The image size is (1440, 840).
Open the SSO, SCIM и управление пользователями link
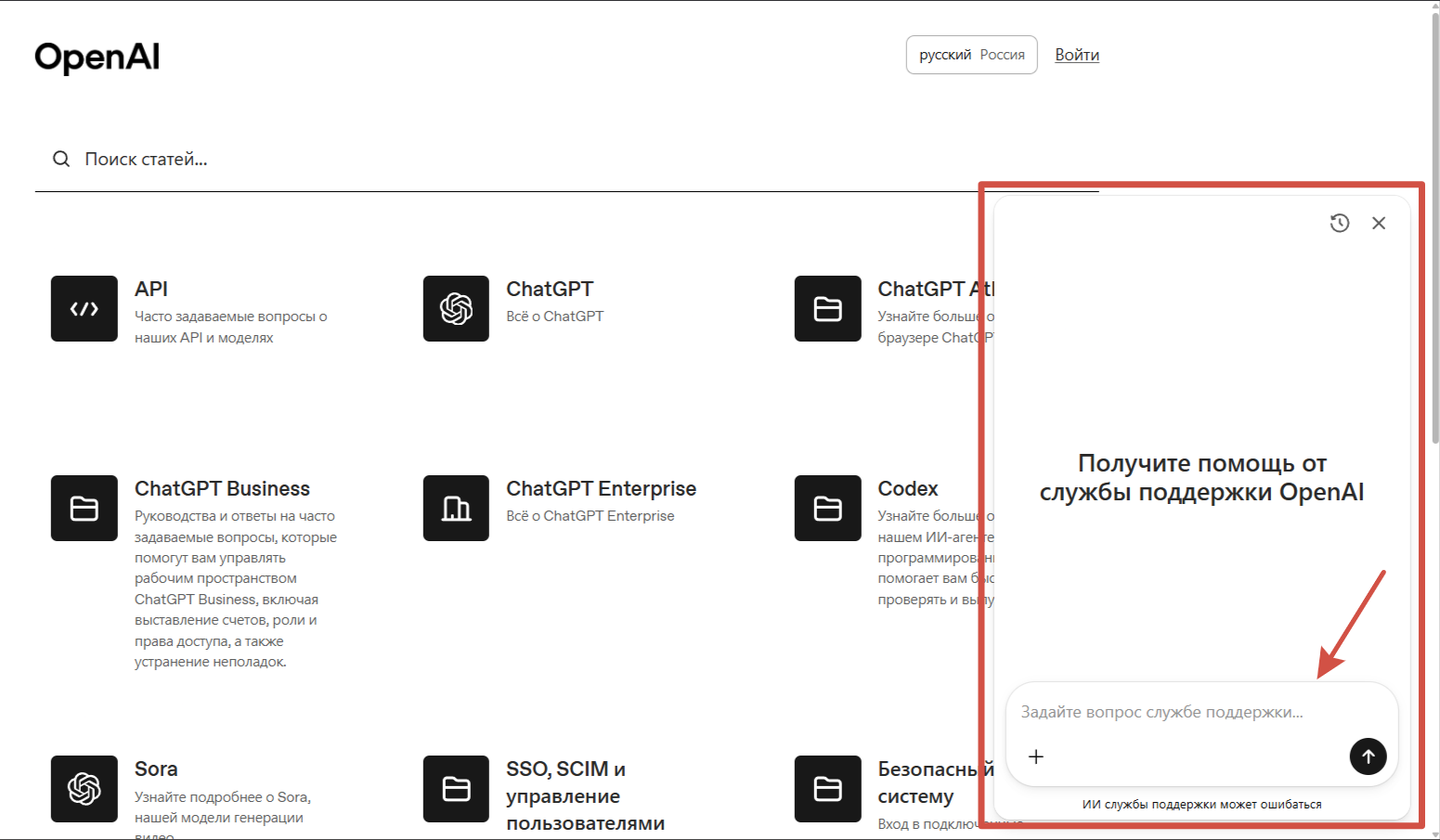[x=585, y=796]
